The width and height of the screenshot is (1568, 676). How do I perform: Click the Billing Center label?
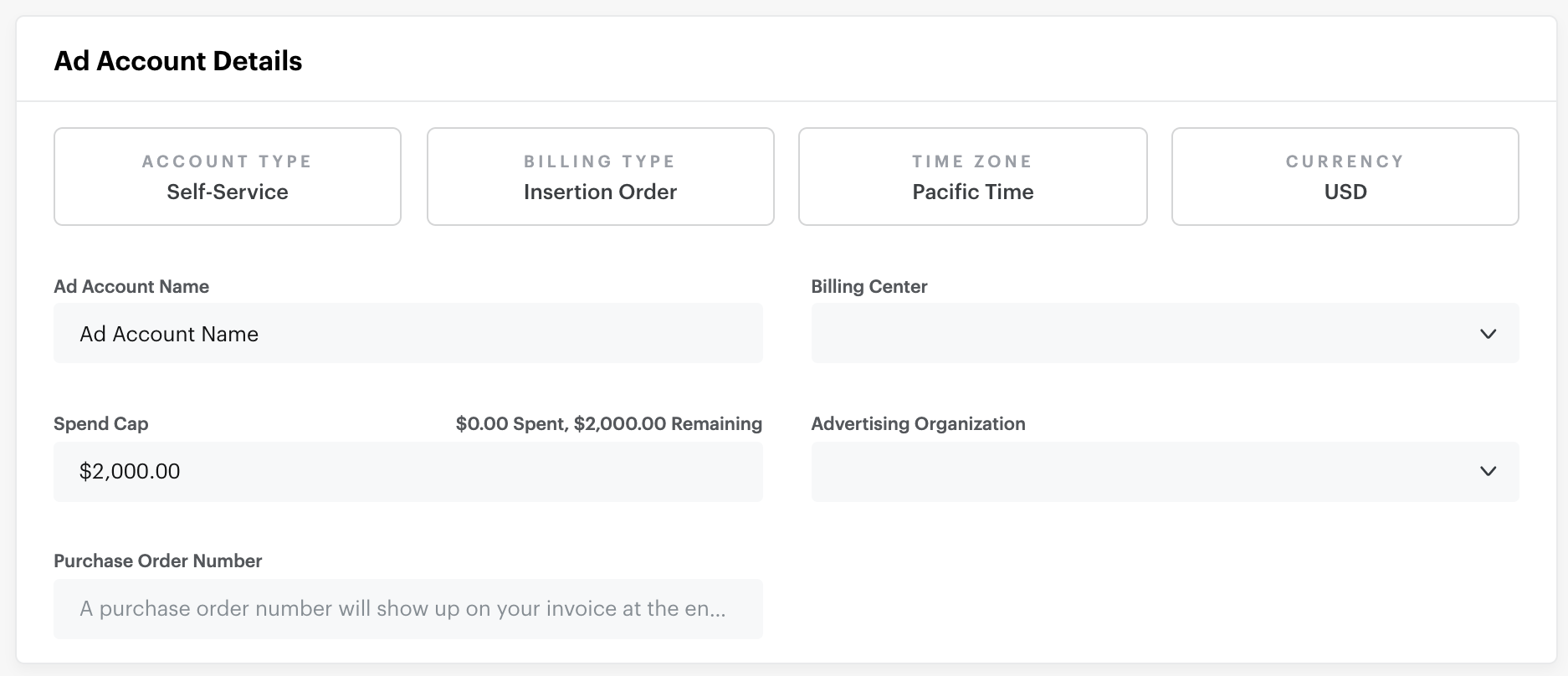(869, 286)
